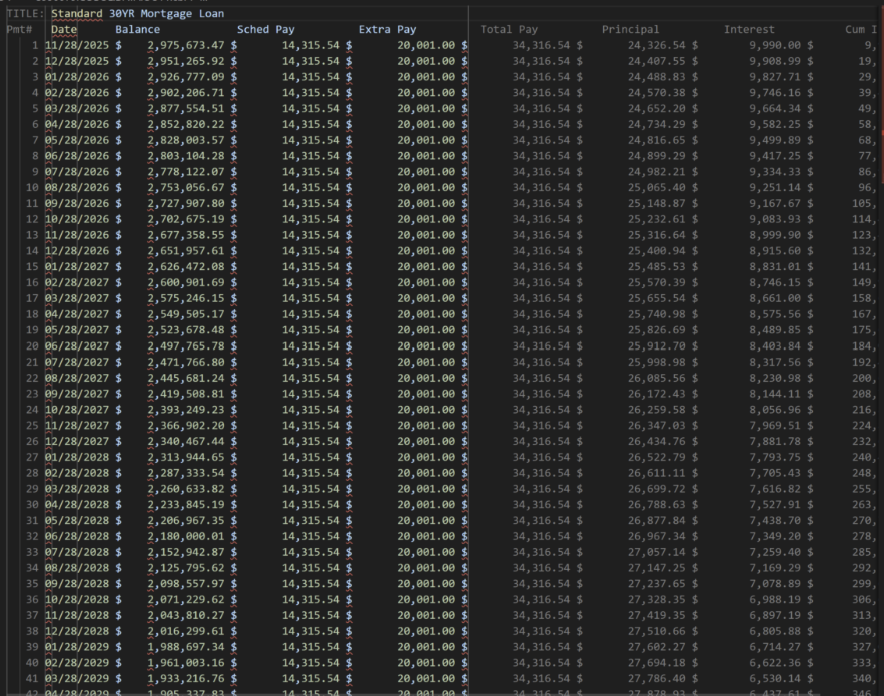Click the 'Total Pay' column header

509,30
